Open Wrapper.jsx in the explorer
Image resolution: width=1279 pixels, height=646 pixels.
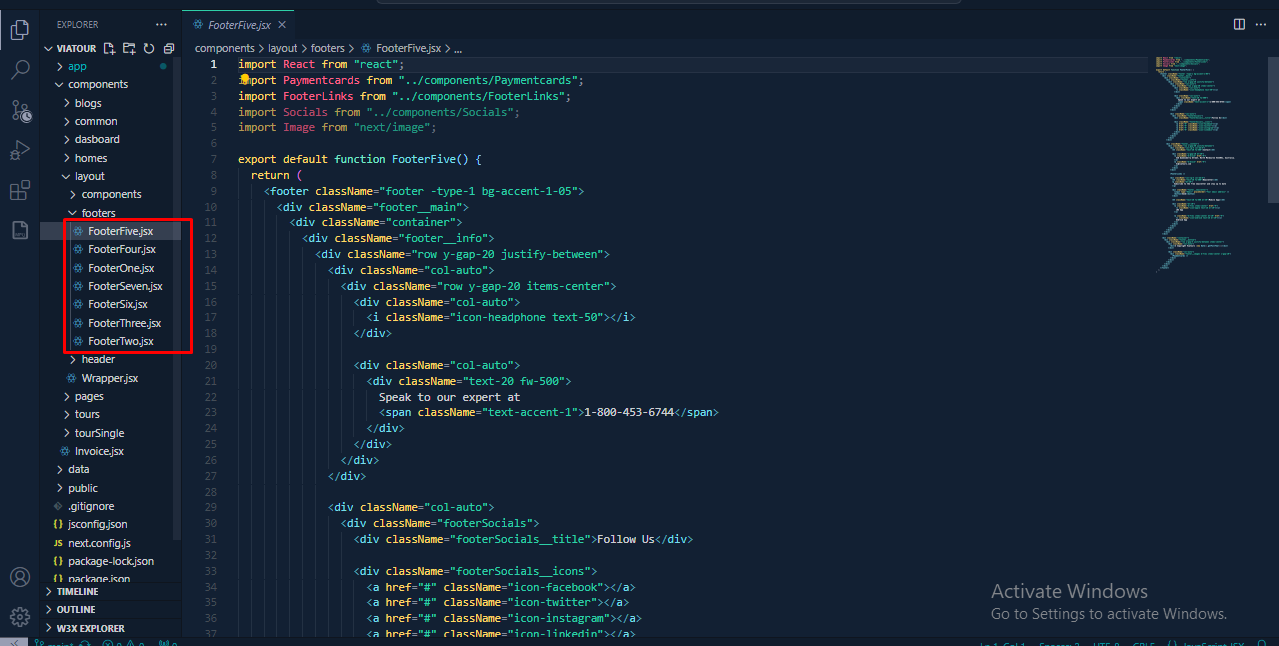(x=109, y=378)
